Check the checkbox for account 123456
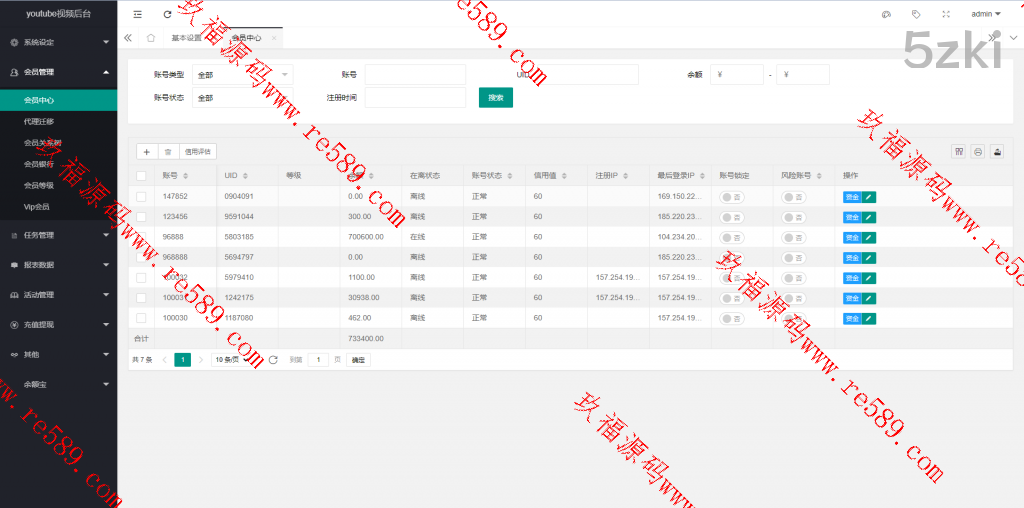Screen dimensions: 1024x508 (x=141, y=217)
